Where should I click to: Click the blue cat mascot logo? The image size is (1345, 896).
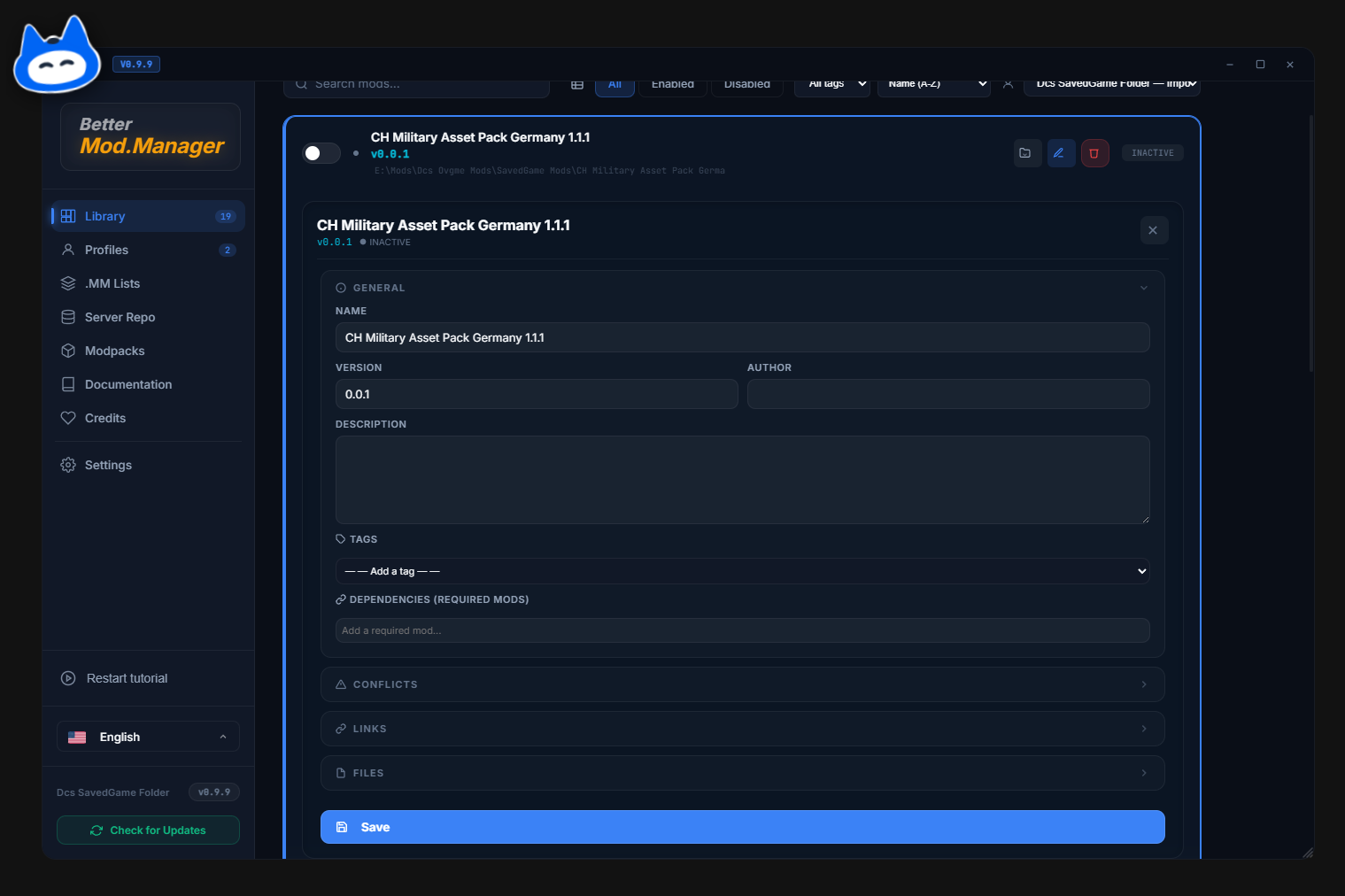58,56
